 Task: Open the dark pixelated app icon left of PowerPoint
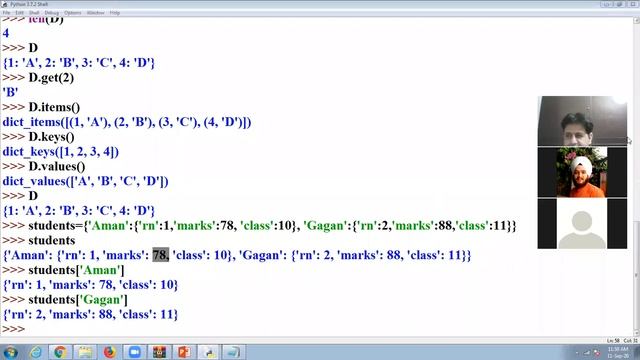159,352
